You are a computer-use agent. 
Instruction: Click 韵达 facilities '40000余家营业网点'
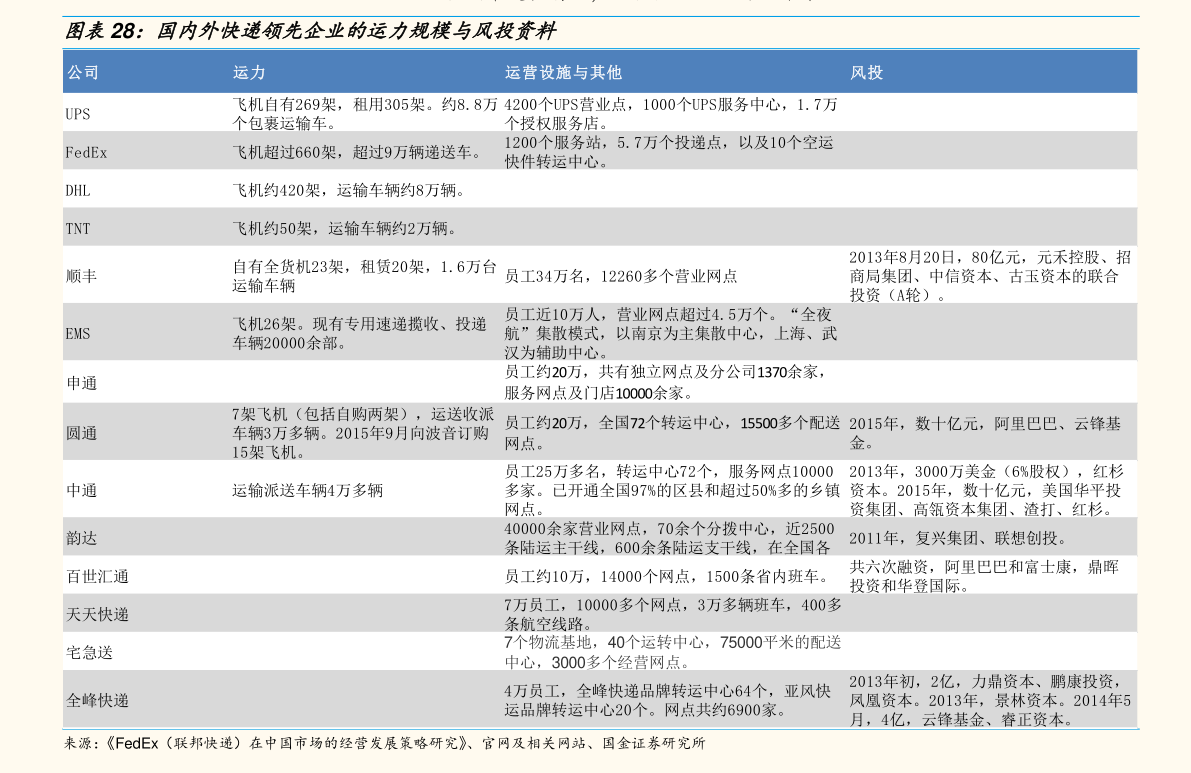click(x=573, y=528)
